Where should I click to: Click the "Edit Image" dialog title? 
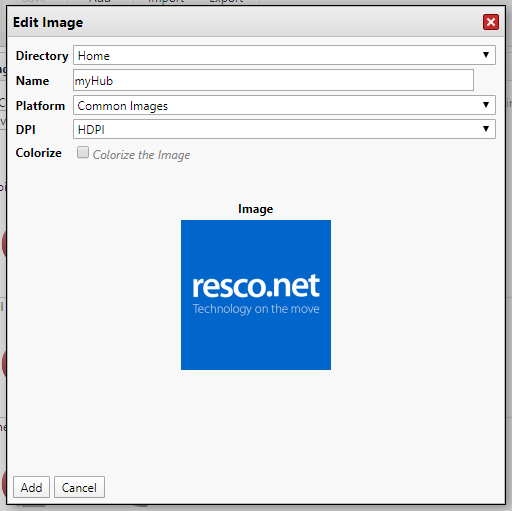click(48, 22)
